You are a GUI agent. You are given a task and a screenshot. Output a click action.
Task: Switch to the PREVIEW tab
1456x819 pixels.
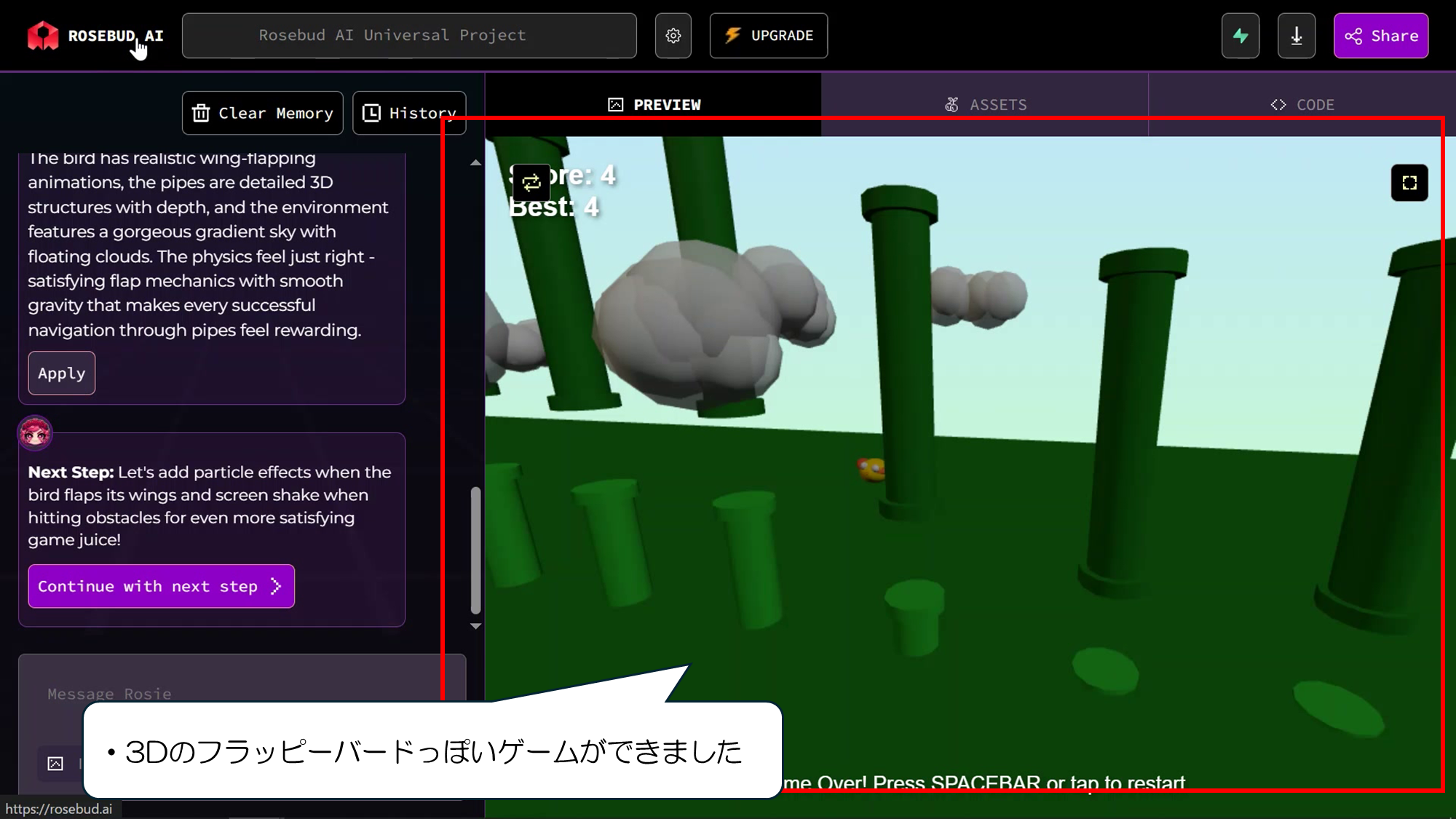pyautogui.click(x=654, y=104)
